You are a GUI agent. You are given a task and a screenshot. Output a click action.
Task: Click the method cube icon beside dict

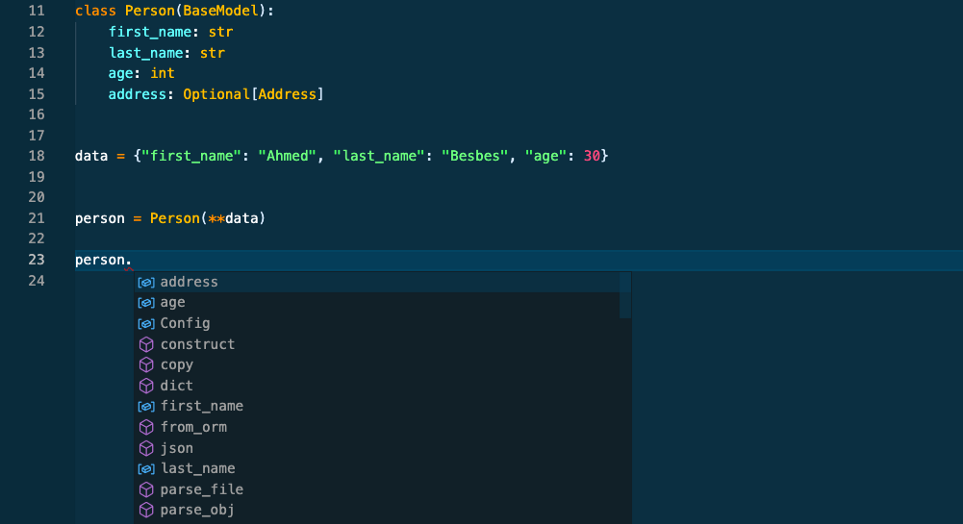146,386
